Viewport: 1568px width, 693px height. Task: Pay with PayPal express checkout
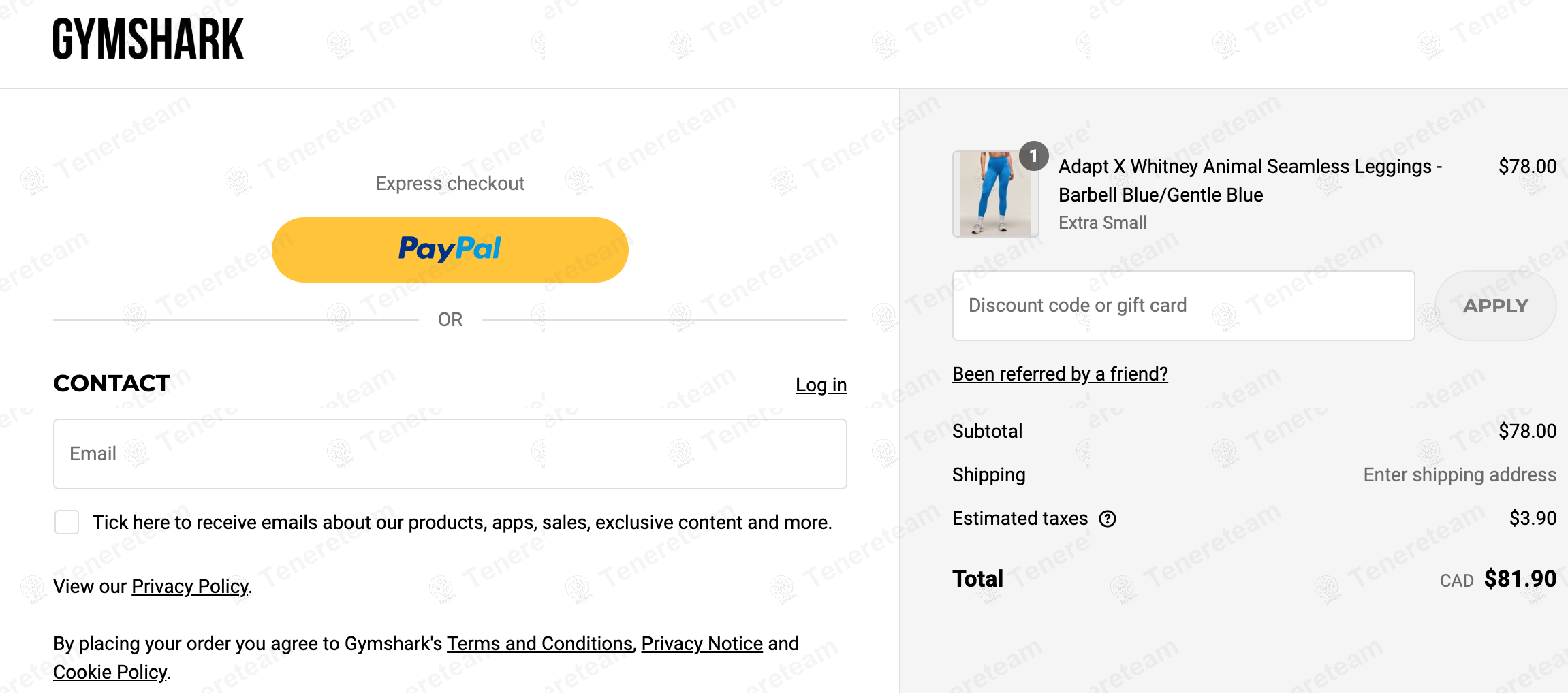tap(450, 249)
